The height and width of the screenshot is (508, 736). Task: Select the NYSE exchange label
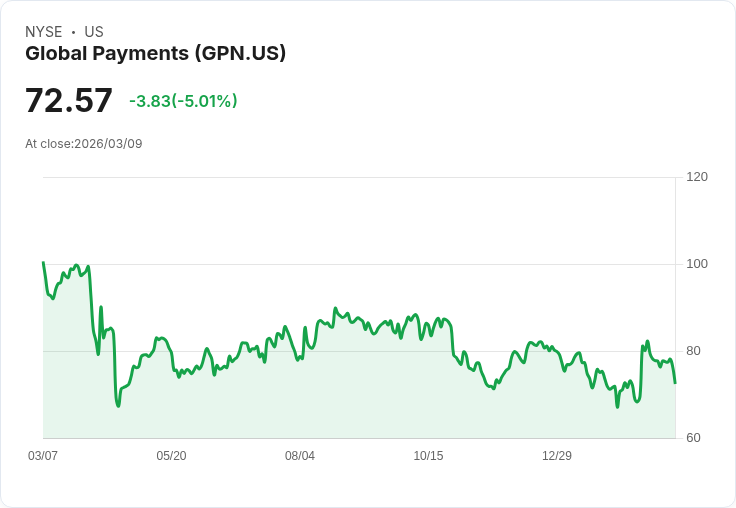tap(44, 32)
